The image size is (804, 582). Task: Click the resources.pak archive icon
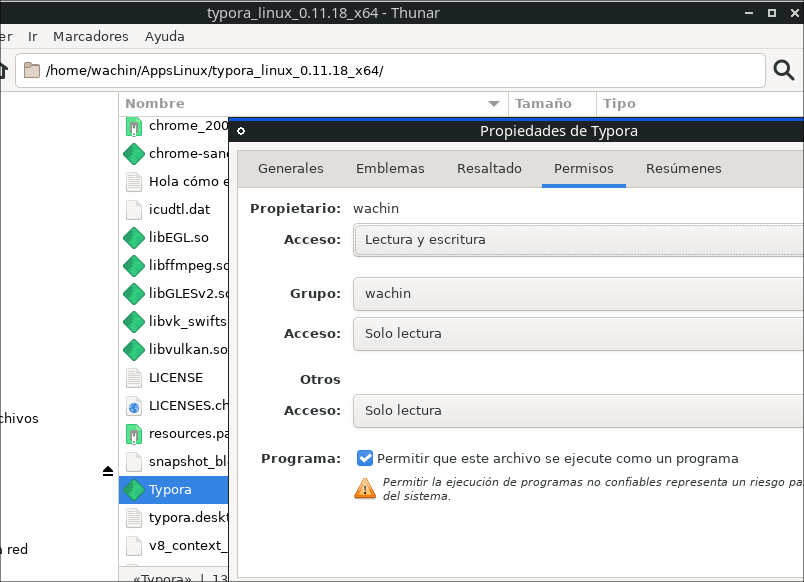[x=134, y=434]
